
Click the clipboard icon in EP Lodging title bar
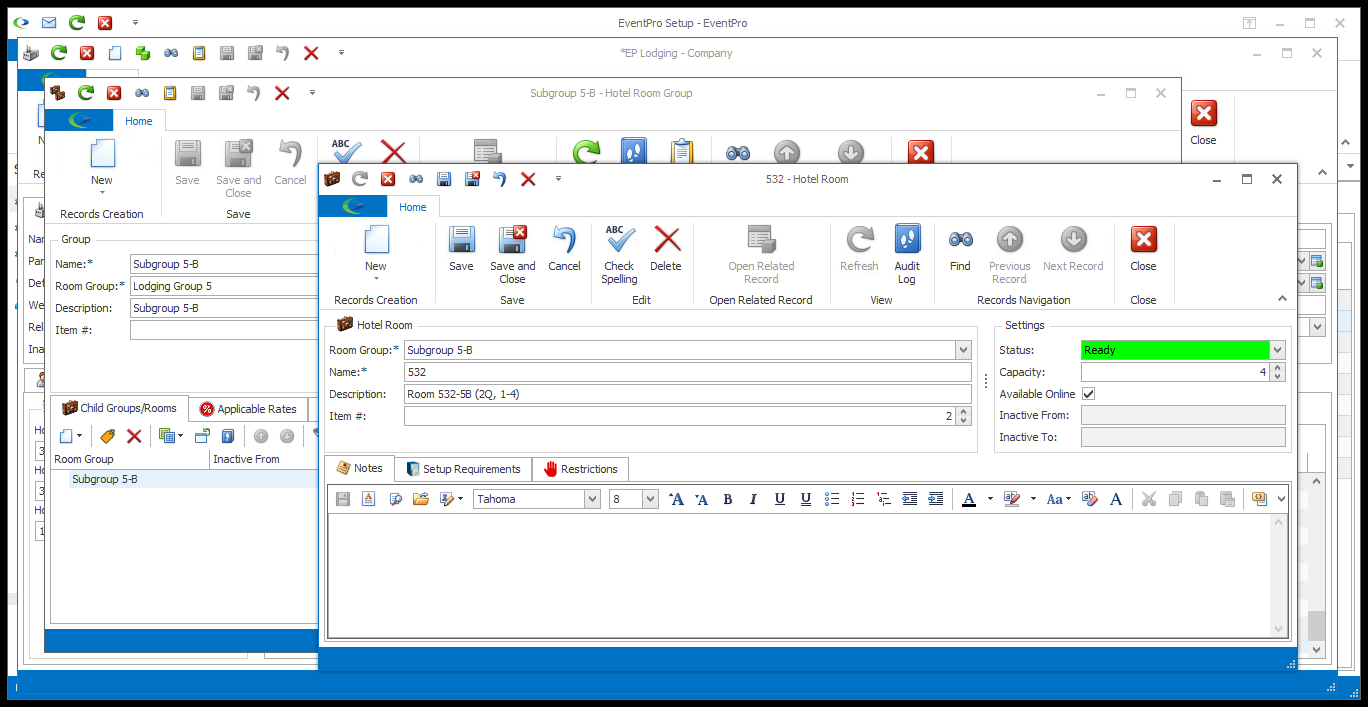coord(199,53)
